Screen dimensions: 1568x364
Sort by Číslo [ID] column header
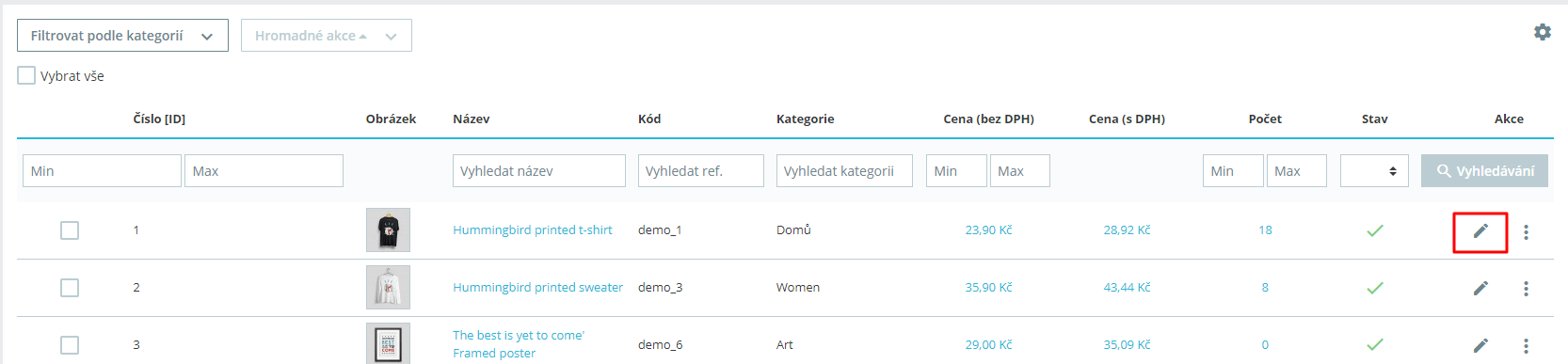tap(159, 119)
